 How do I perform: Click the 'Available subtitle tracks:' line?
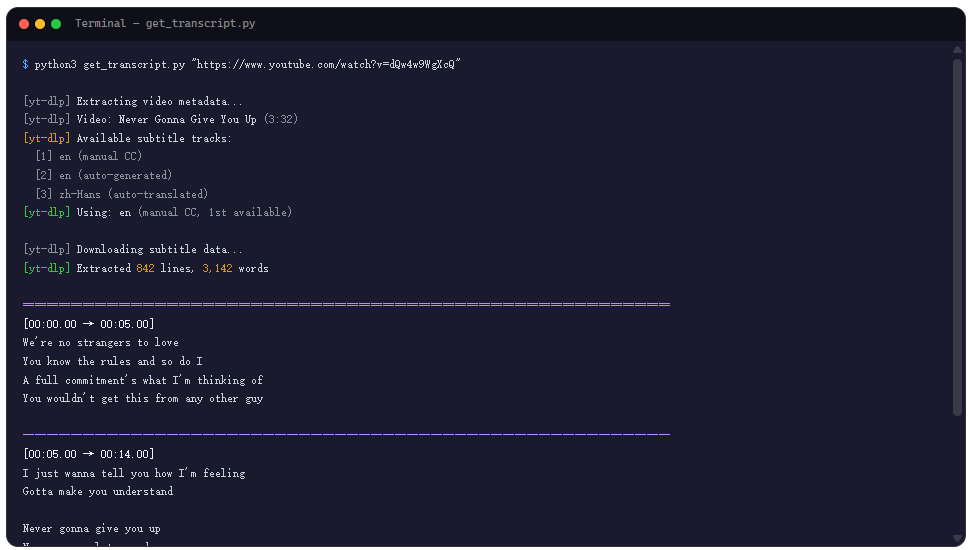(127, 138)
